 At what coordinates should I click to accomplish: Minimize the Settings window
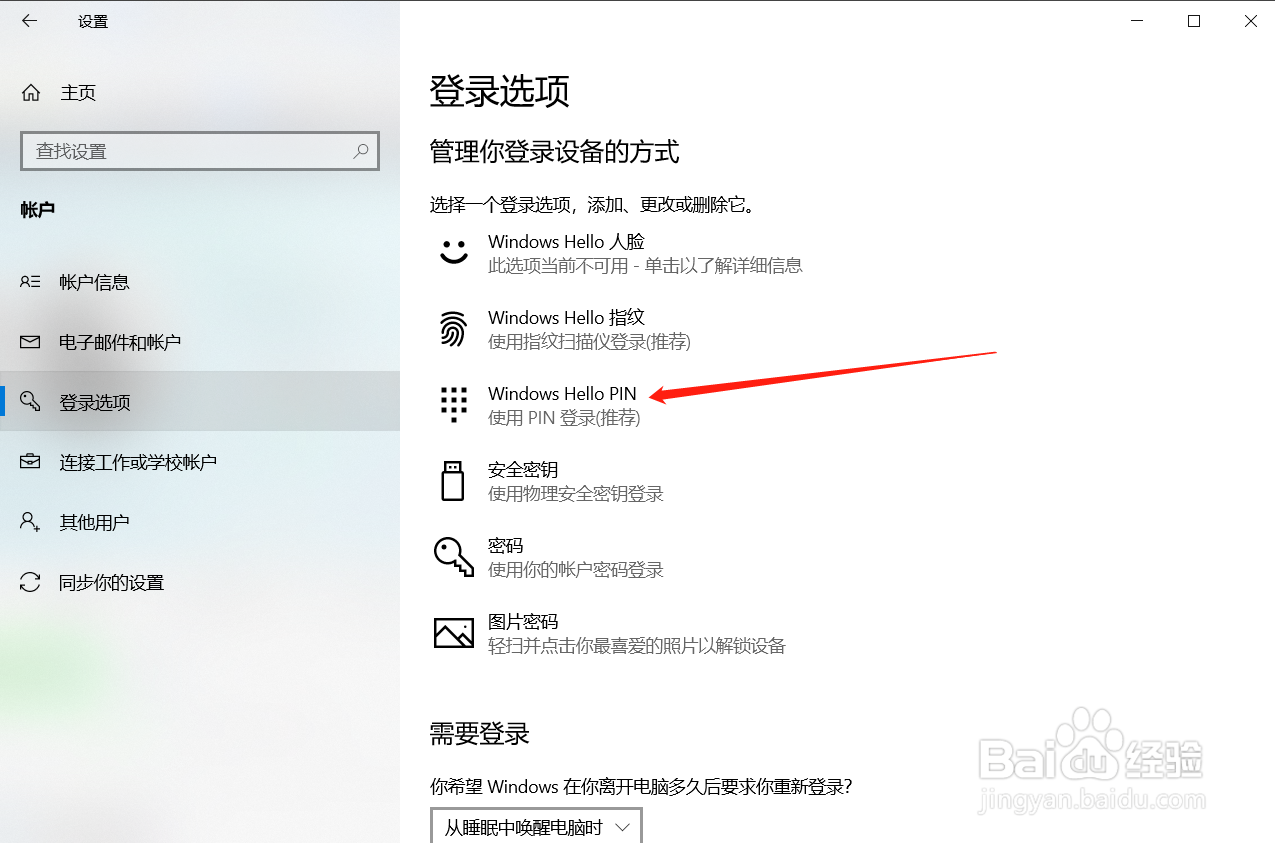click(1136, 21)
